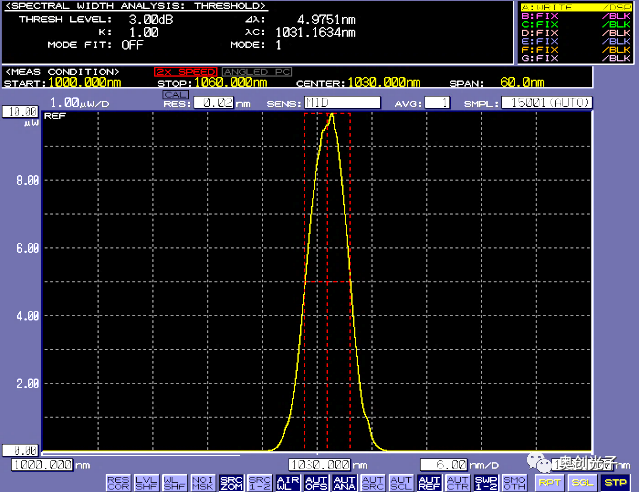639x492 pixels.
Task: Click the λc value 1031.1634nm
Action: coord(315,32)
